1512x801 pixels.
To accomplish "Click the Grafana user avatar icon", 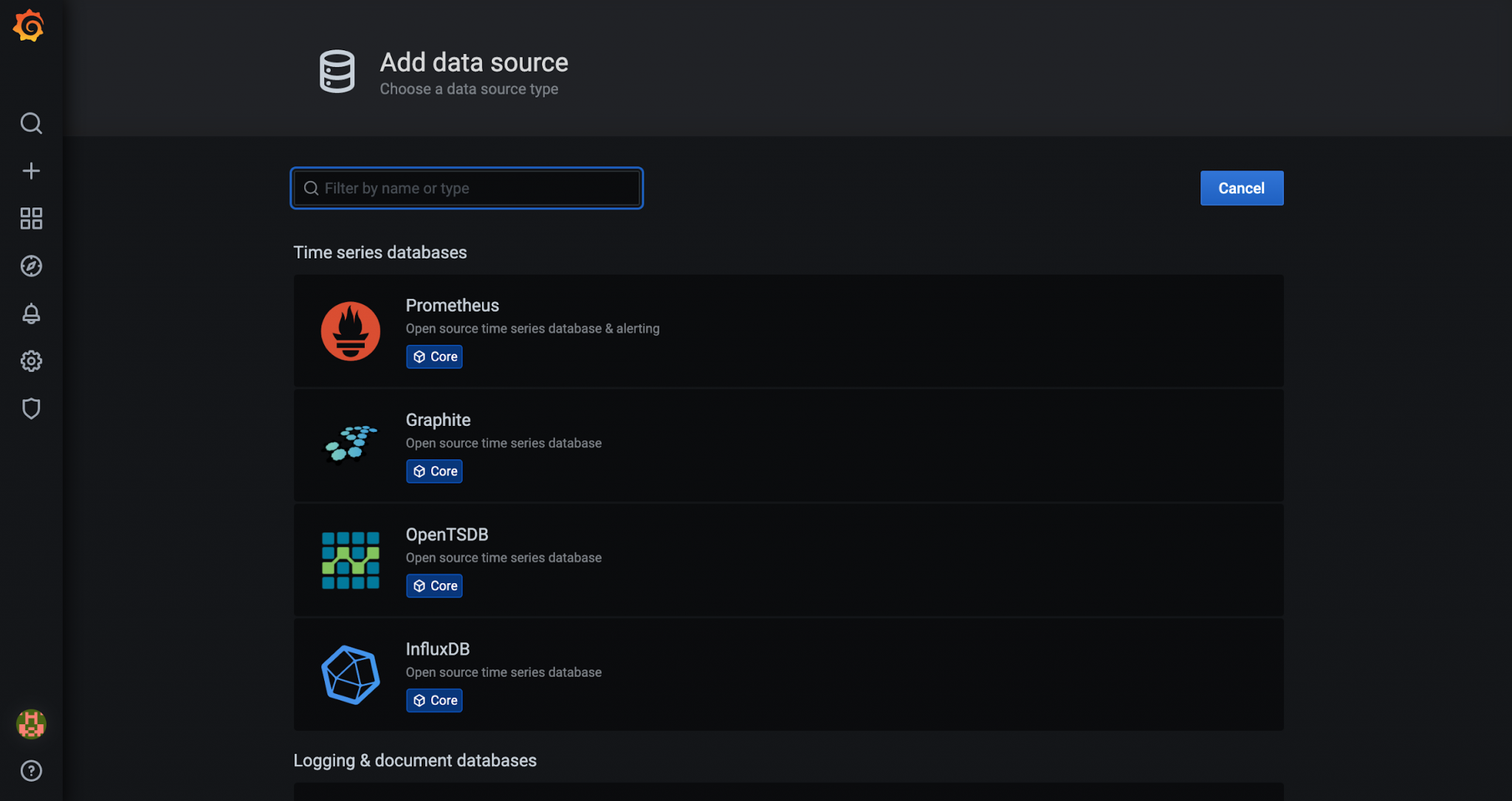I will [30, 723].
